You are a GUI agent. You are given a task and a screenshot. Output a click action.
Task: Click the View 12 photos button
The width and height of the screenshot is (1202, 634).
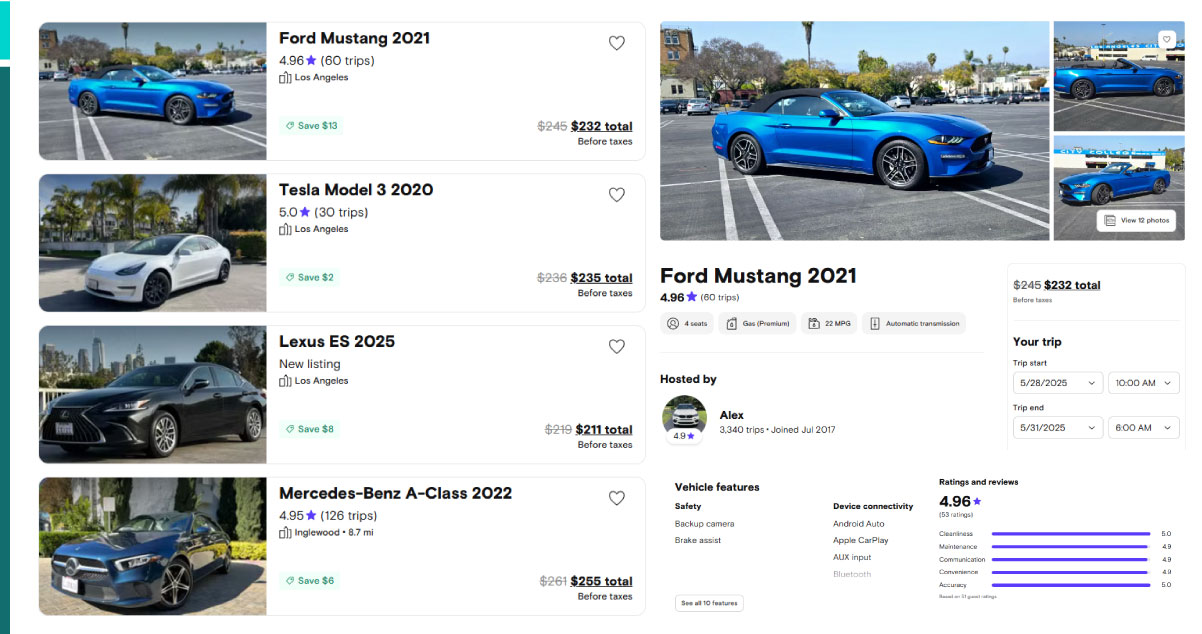click(1136, 220)
